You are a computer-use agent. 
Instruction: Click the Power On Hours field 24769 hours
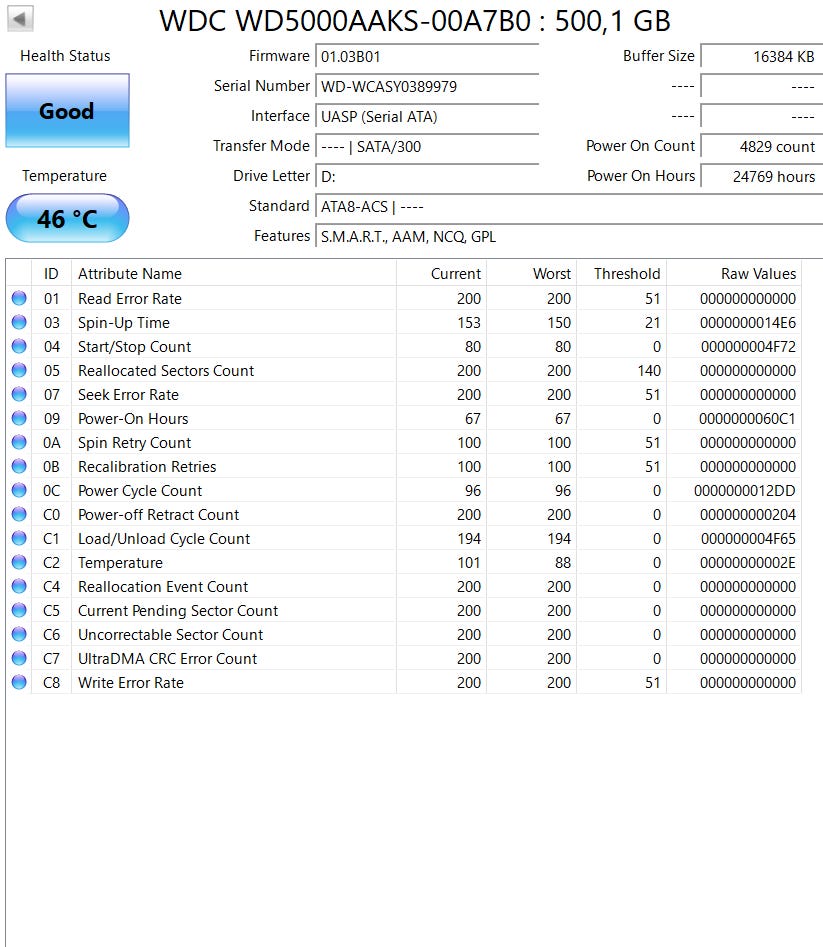(x=761, y=176)
